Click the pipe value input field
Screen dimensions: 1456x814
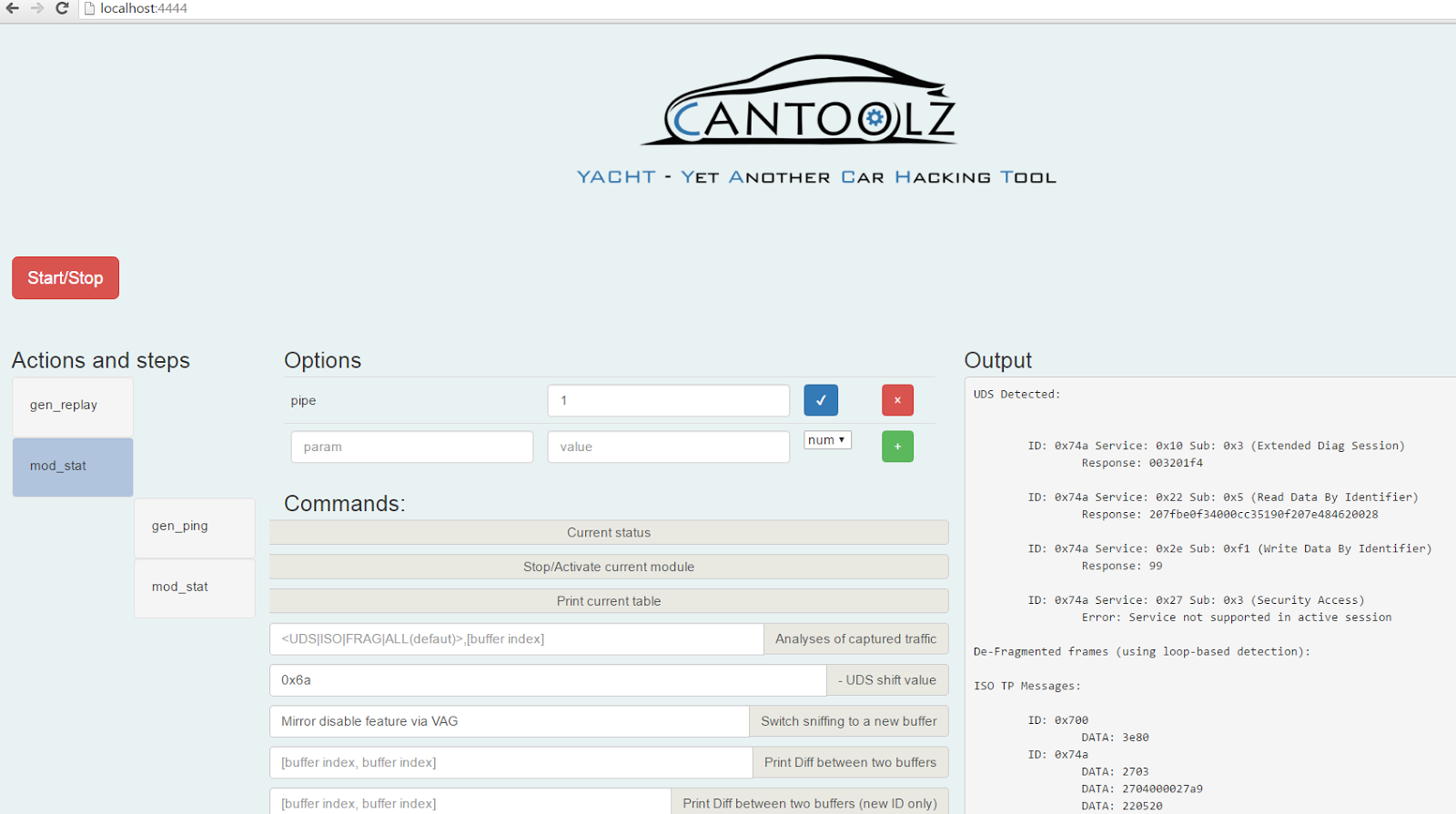tap(669, 400)
